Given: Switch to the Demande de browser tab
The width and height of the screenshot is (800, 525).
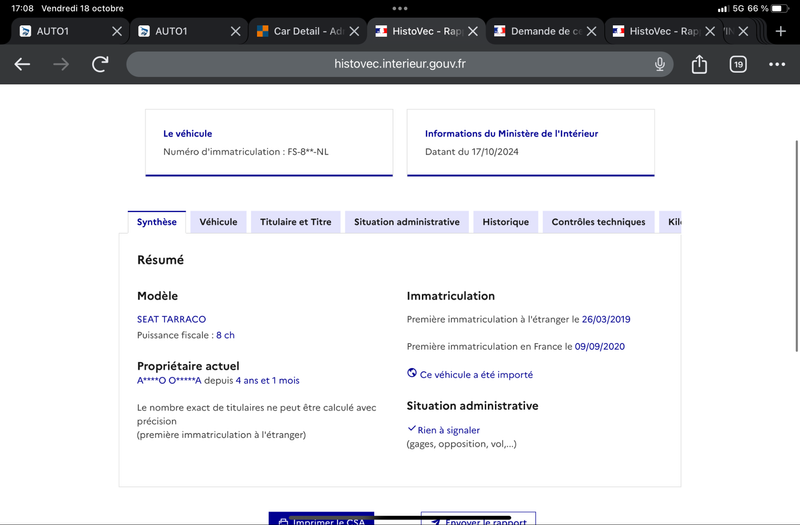Looking at the screenshot, I should (x=537, y=31).
